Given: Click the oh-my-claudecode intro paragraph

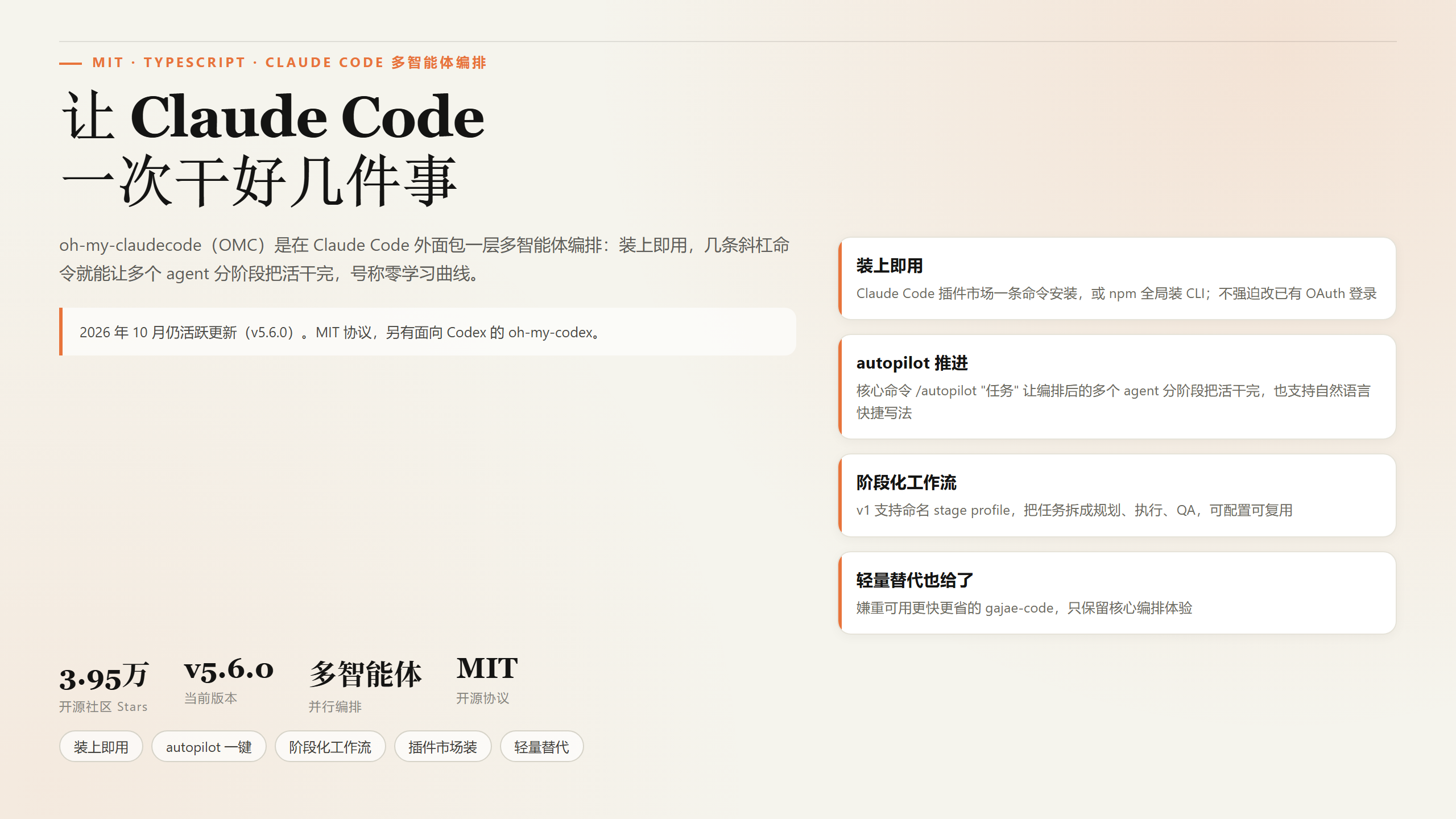Looking at the screenshot, I should [x=424, y=259].
